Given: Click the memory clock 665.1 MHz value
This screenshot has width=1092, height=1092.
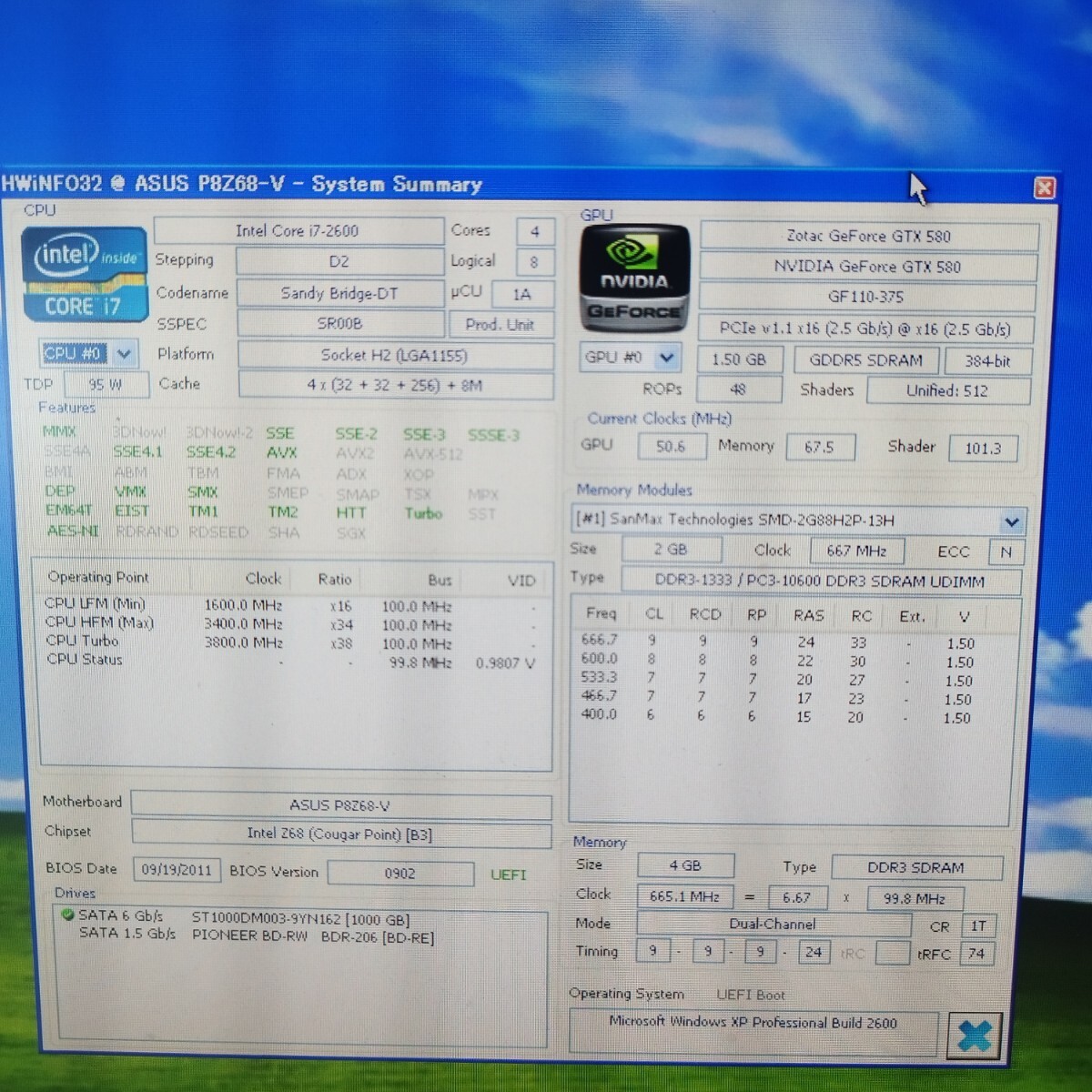Looking at the screenshot, I should pyautogui.click(x=684, y=896).
